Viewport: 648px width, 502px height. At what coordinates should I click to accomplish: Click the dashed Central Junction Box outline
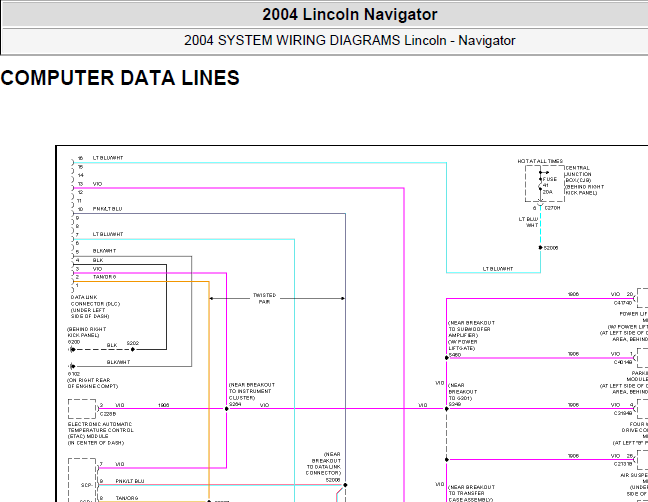coord(545,183)
